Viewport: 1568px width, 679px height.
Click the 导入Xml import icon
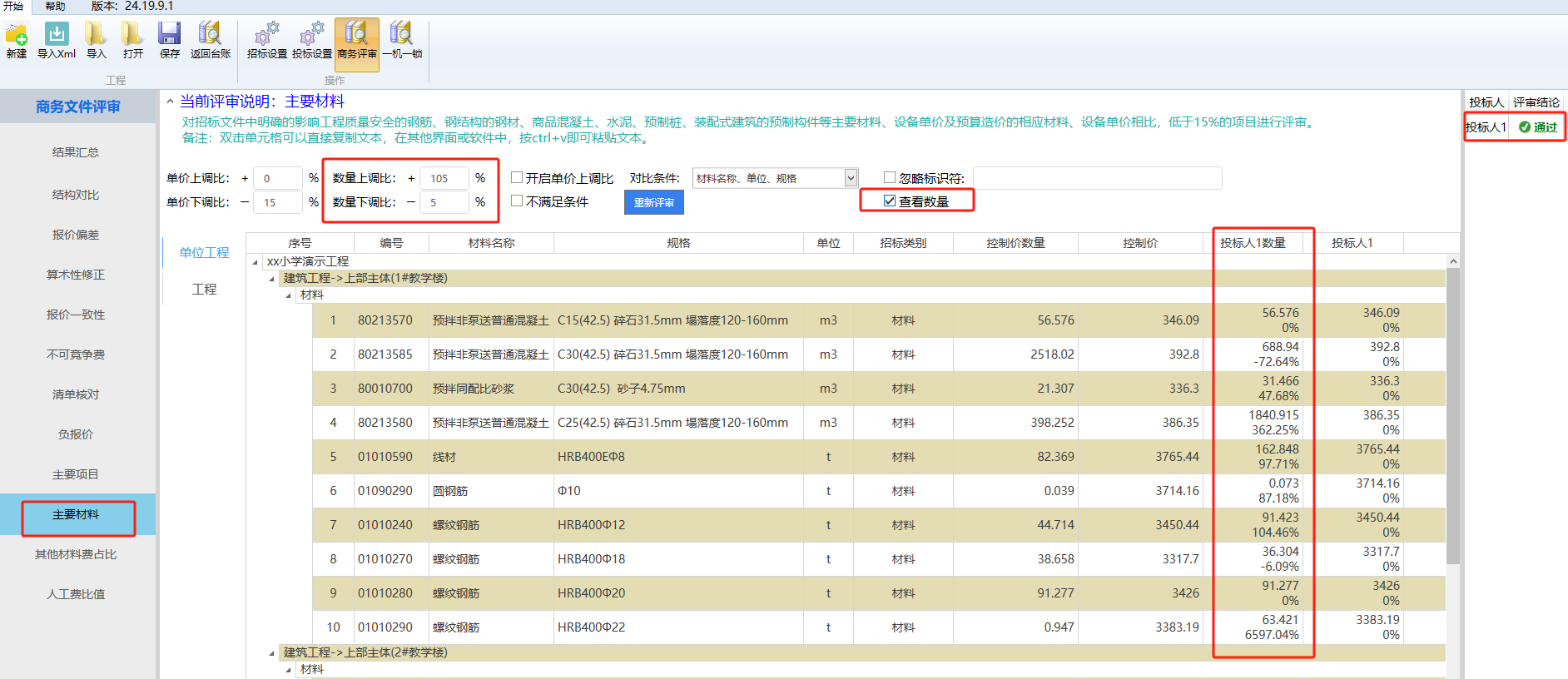coord(57,35)
